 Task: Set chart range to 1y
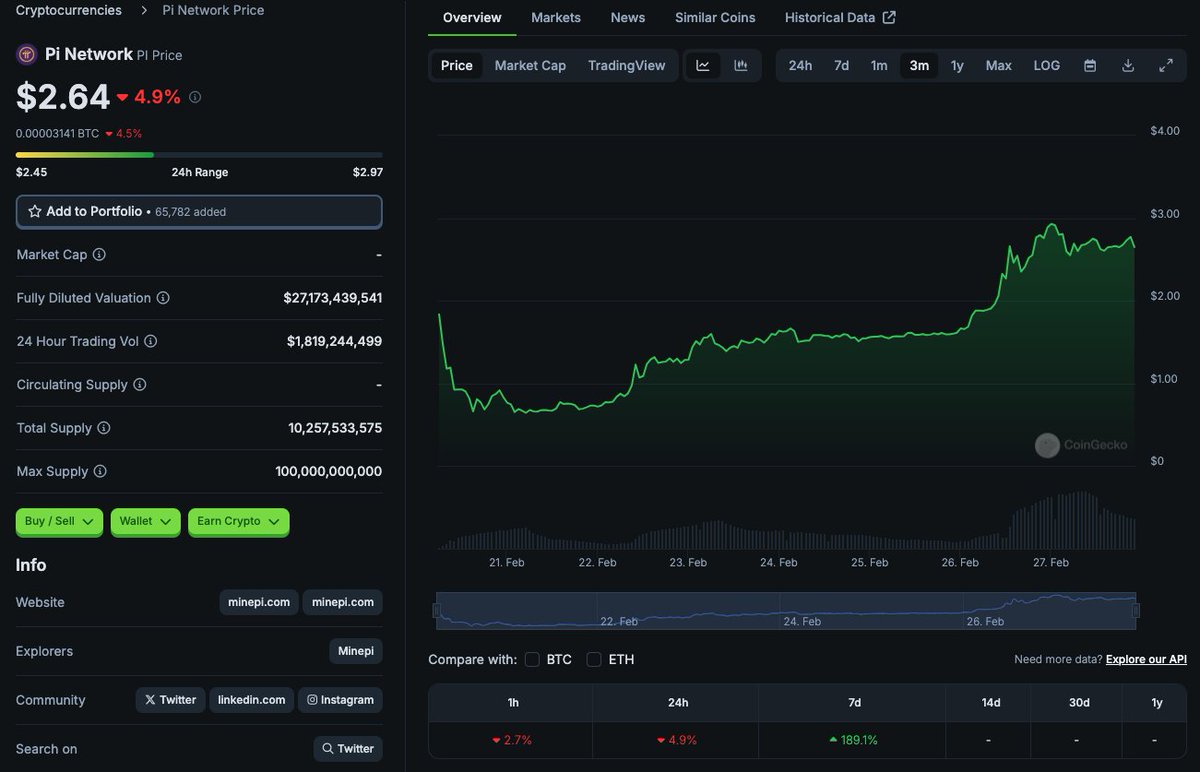click(957, 65)
